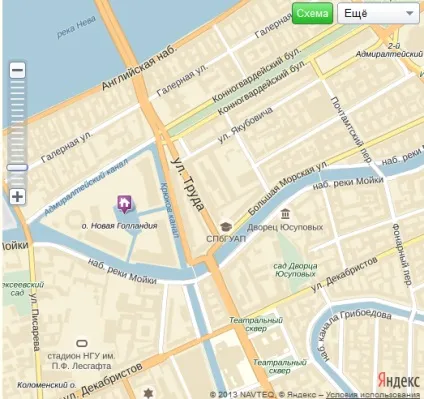Click the о. Новая Голландия label
This screenshot has width=424, height=399.
click(x=119, y=226)
